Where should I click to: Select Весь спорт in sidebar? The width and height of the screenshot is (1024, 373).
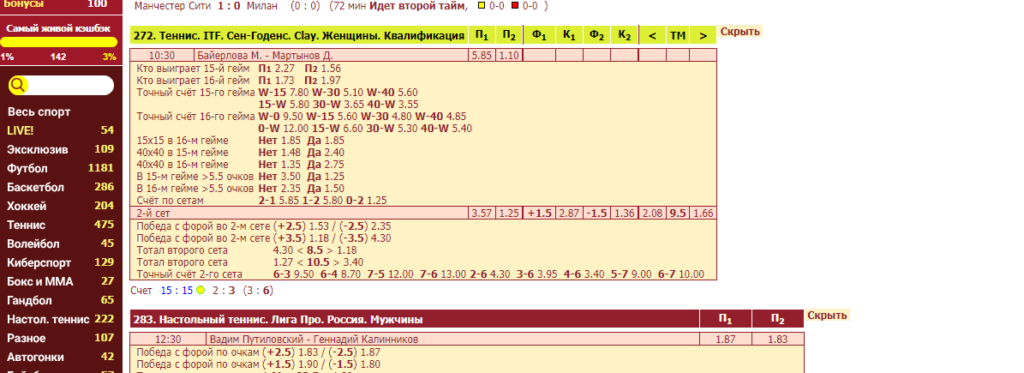[x=39, y=112]
